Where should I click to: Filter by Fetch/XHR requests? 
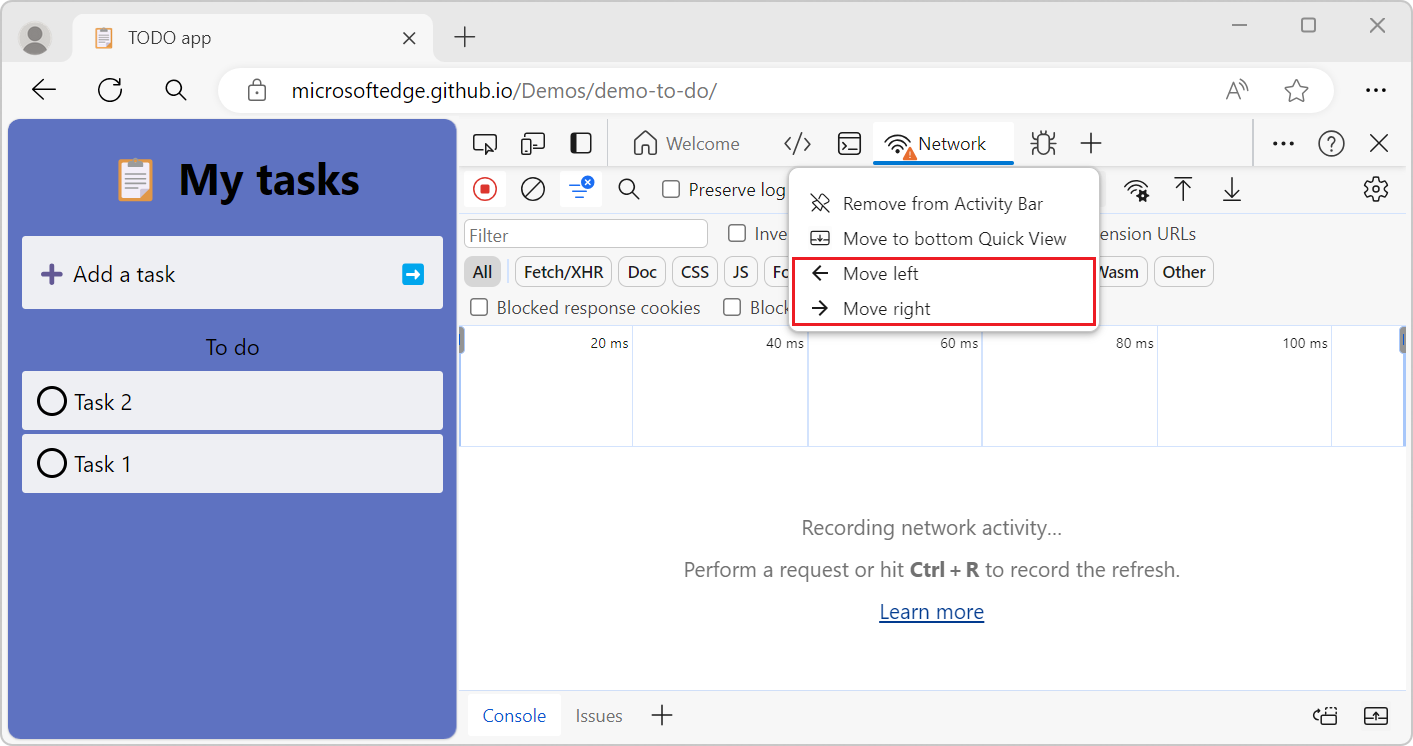click(563, 272)
